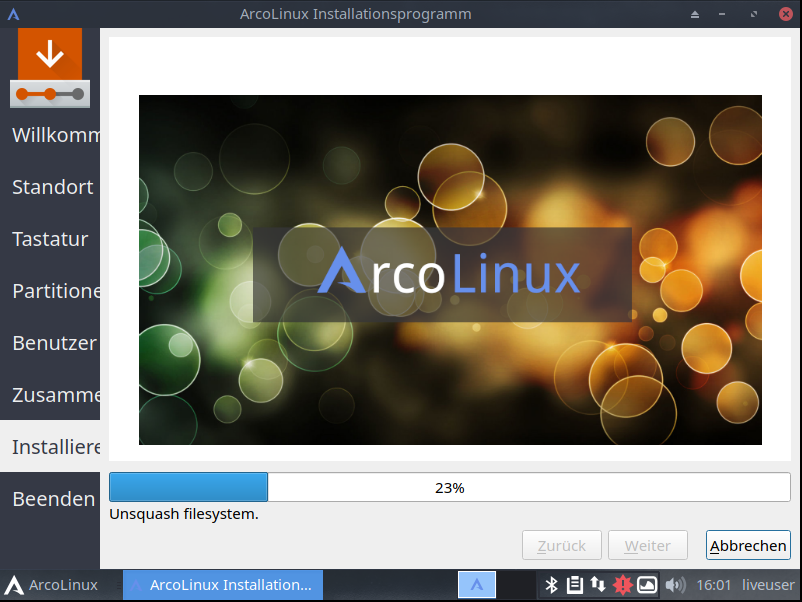Open the clipboard manager in the tray
The height and width of the screenshot is (602, 802).
tap(575, 584)
